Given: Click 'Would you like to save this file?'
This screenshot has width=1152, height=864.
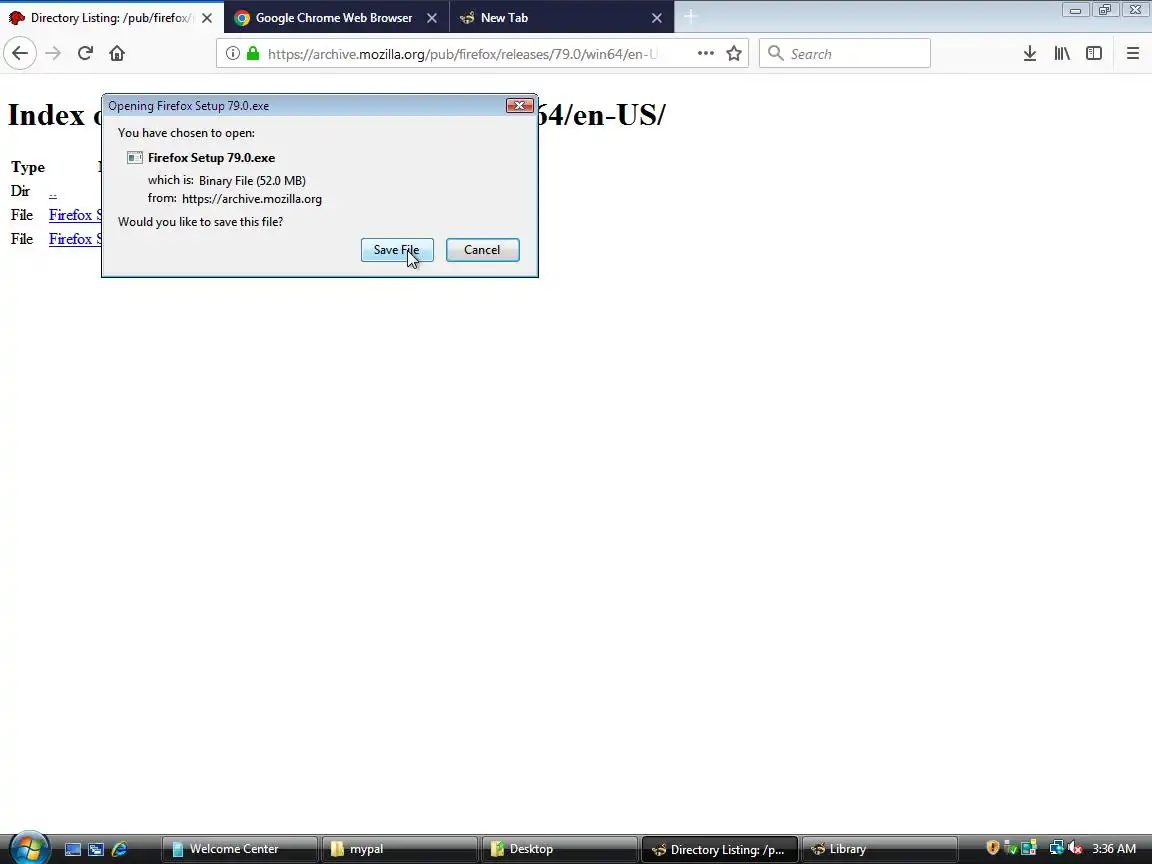Looking at the screenshot, I should [201, 222].
